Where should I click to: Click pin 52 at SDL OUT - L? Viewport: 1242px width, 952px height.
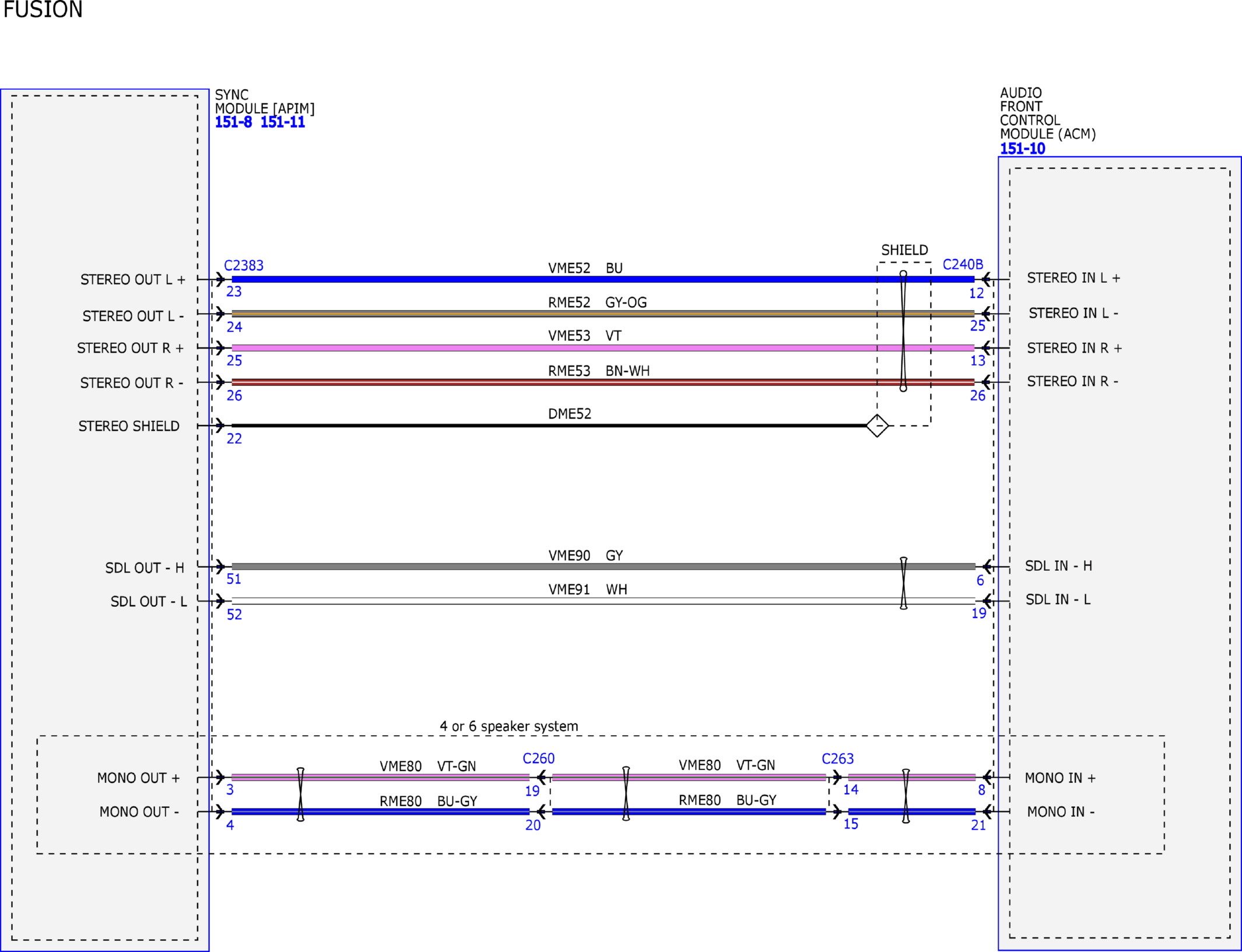pos(234,614)
